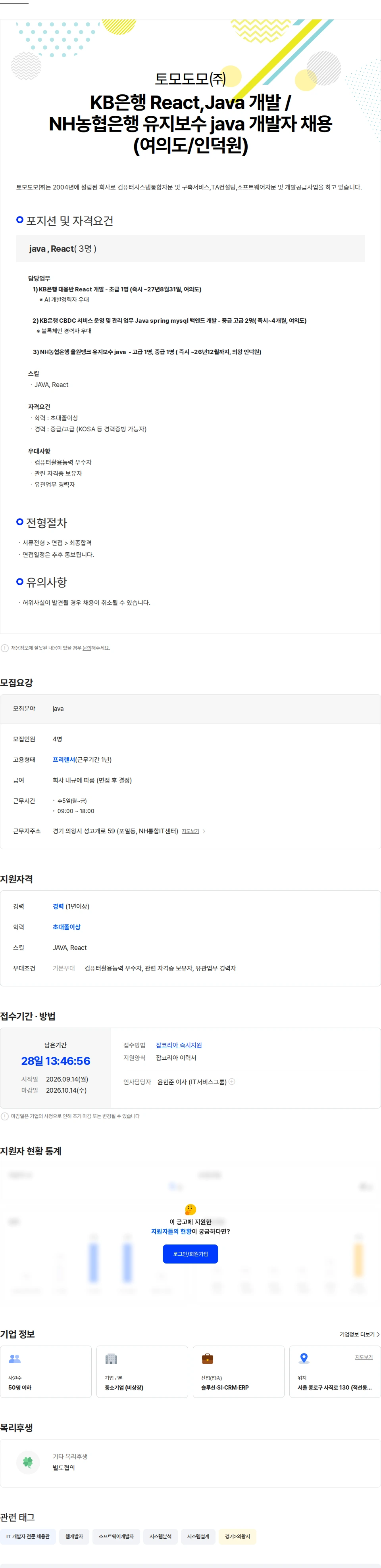Select the 시스템분석 tag

[x=160, y=1536]
